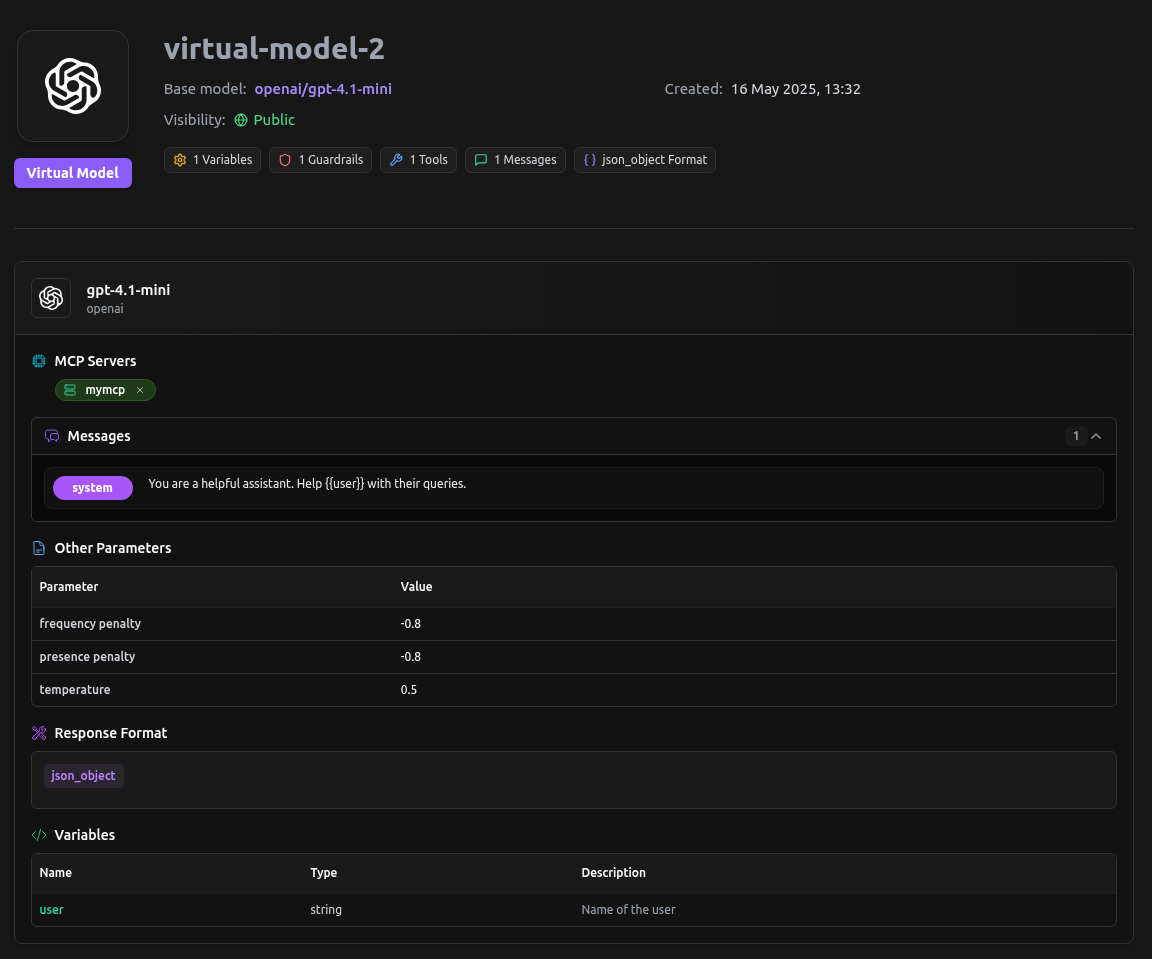Click the json_object response format chip
The width and height of the screenshot is (1152, 959).
pyautogui.click(x=84, y=776)
